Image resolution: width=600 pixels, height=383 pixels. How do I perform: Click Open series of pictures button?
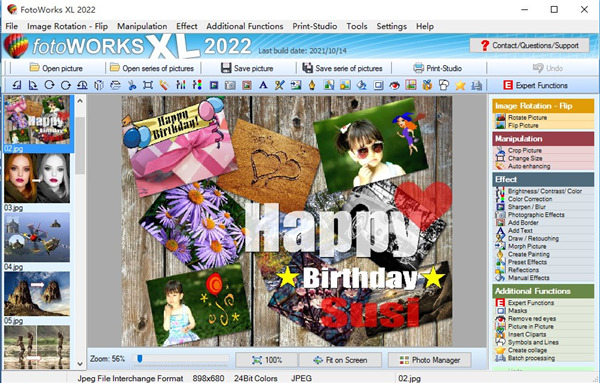(152, 68)
